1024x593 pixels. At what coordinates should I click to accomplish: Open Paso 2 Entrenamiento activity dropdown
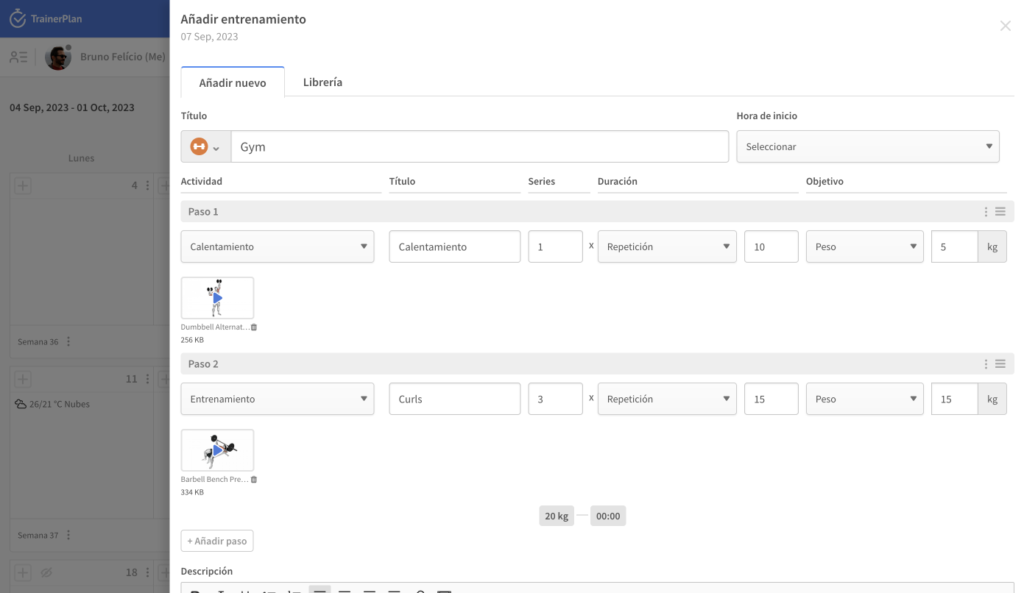point(278,399)
